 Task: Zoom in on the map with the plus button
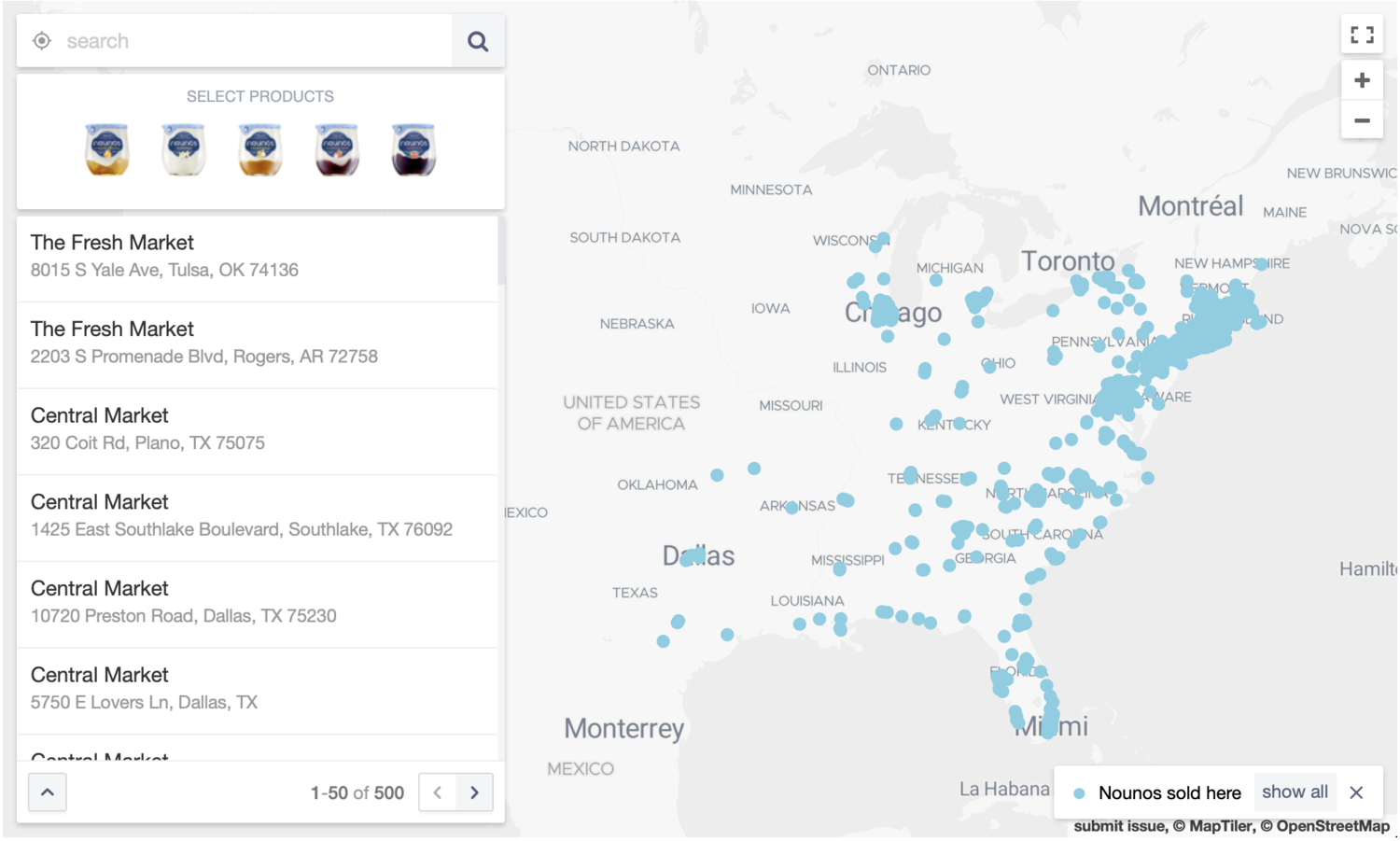click(1362, 80)
